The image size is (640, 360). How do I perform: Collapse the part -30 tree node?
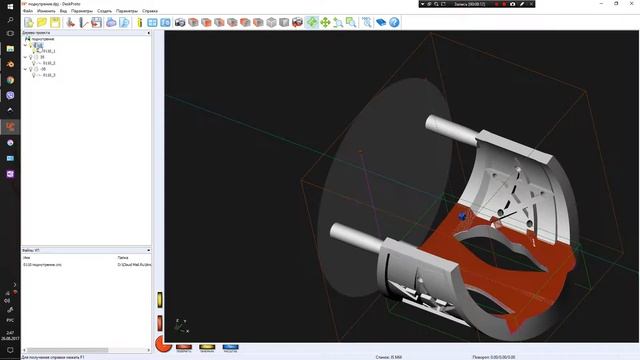(x=25, y=69)
